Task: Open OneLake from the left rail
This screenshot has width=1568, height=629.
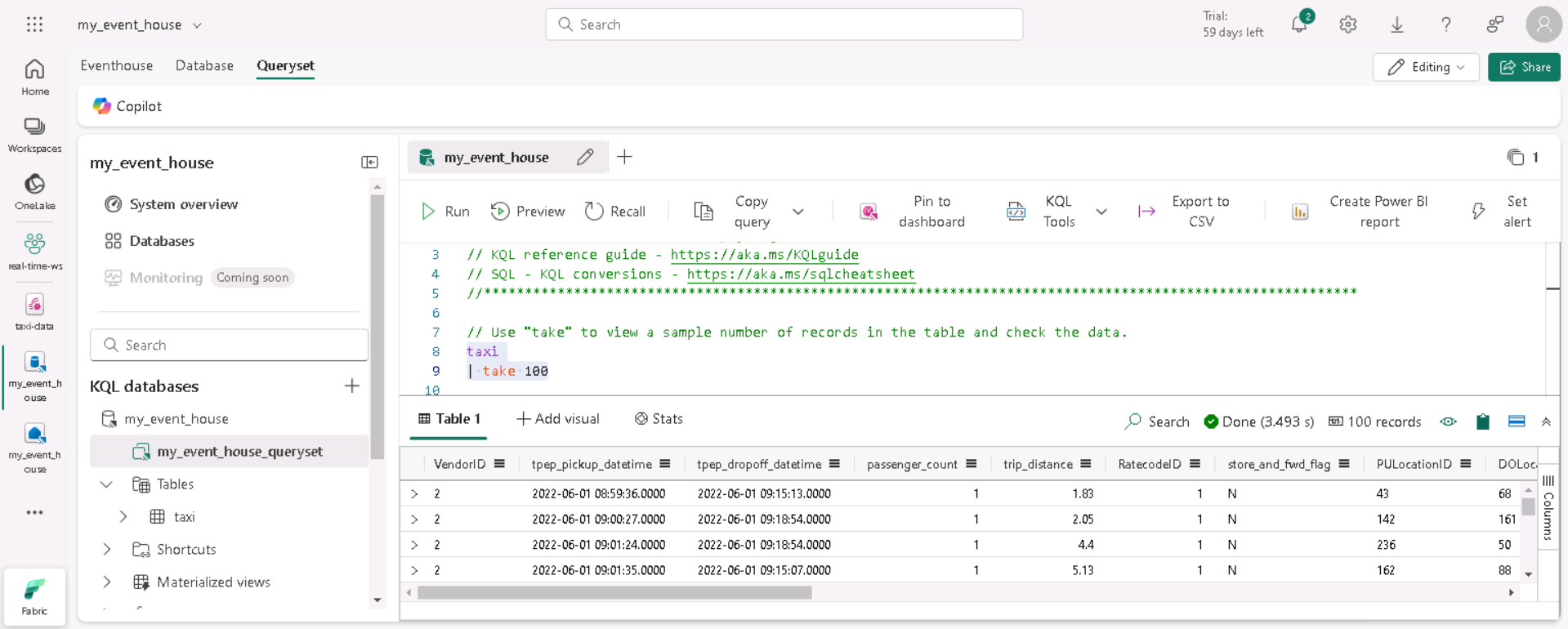Action: pyautogui.click(x=34, y=192)
